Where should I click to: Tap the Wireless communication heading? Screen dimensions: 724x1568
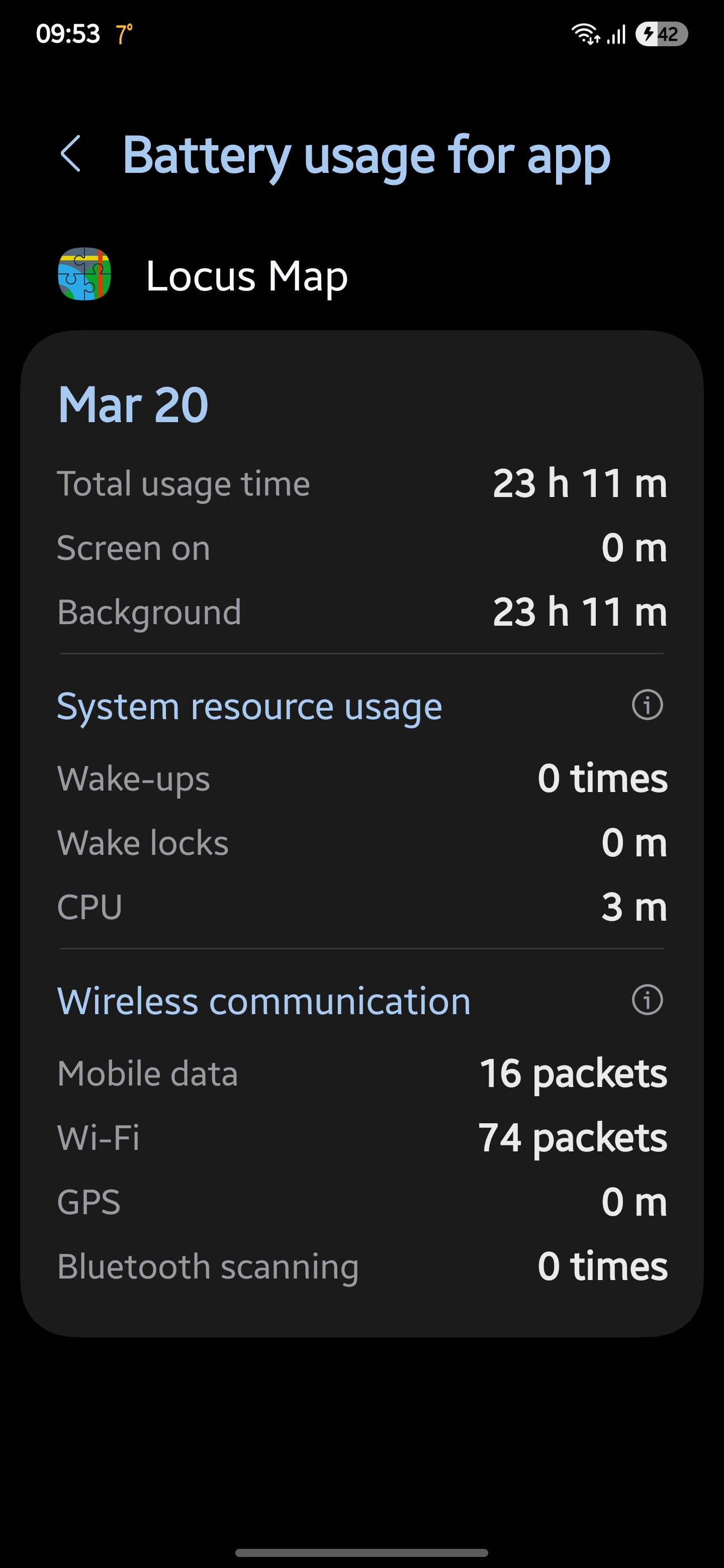pyautogui.click(x=263, y=1001)
